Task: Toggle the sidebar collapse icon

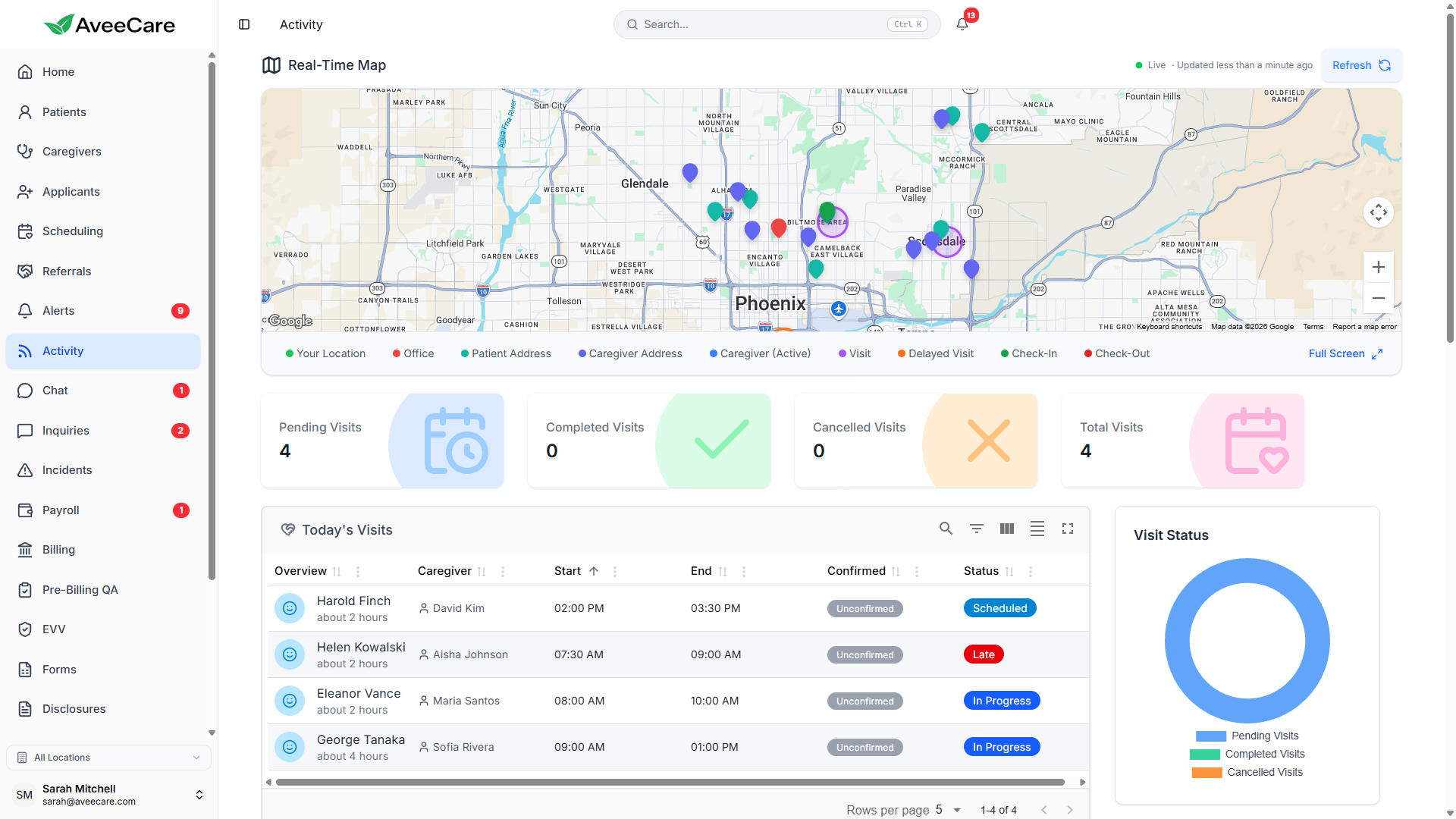Action: click(x=244, y=24)
